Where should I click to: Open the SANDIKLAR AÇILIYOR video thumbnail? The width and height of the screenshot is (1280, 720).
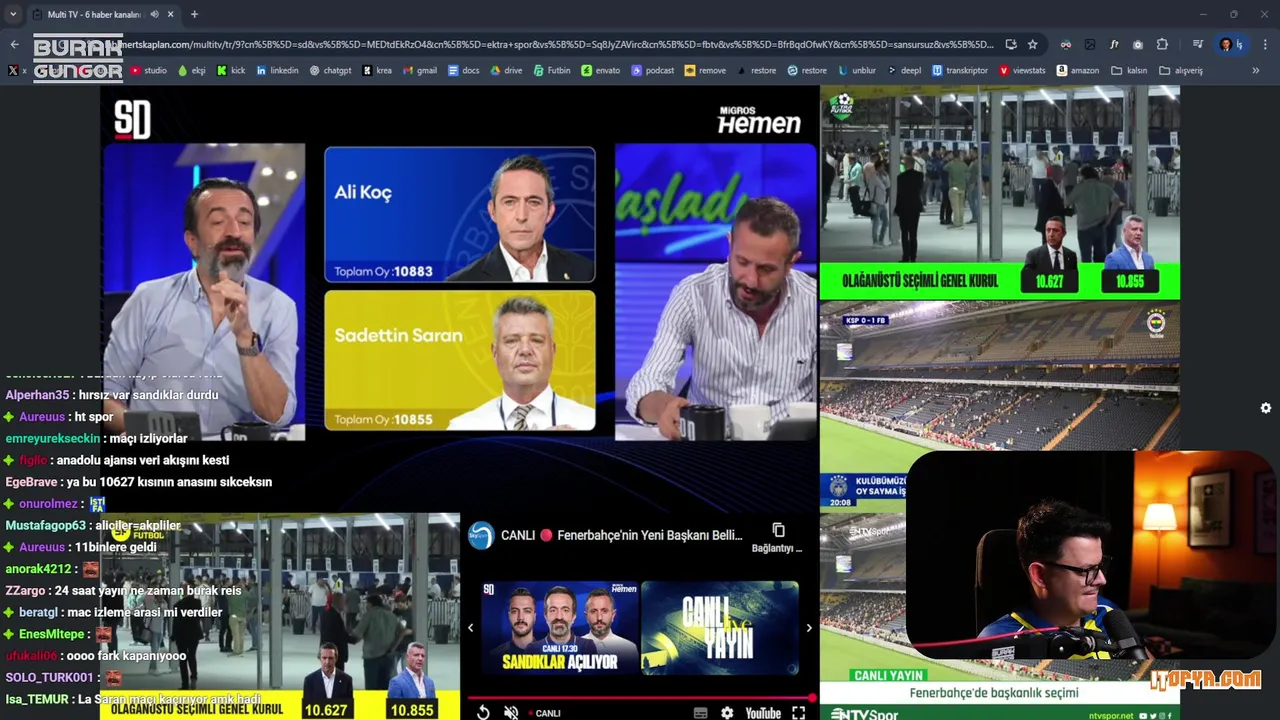pyautogui.click(x=559, y=628)
